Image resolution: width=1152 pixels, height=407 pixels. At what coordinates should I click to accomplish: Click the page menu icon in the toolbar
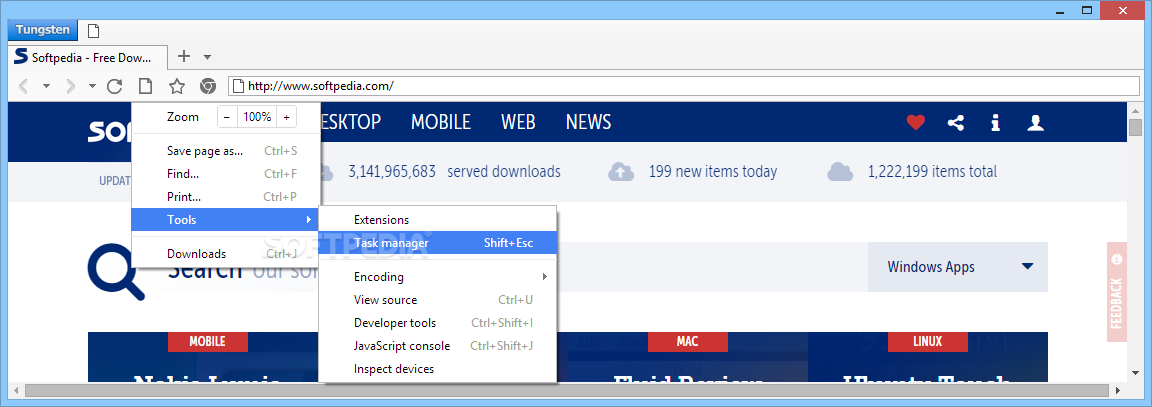tap(145, 87)
